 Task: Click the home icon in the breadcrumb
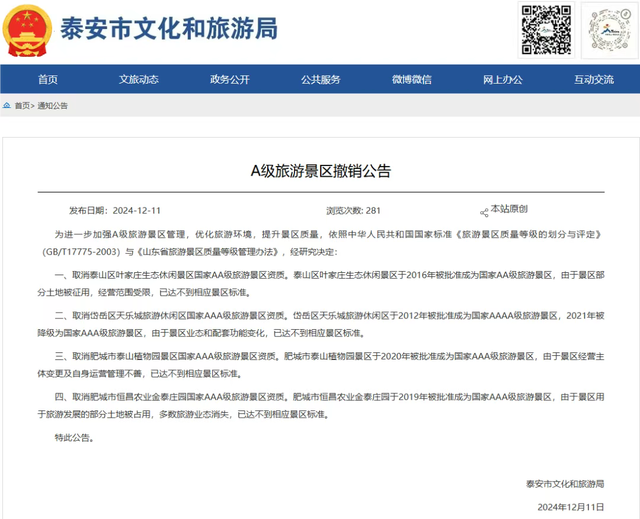[7, 106]
